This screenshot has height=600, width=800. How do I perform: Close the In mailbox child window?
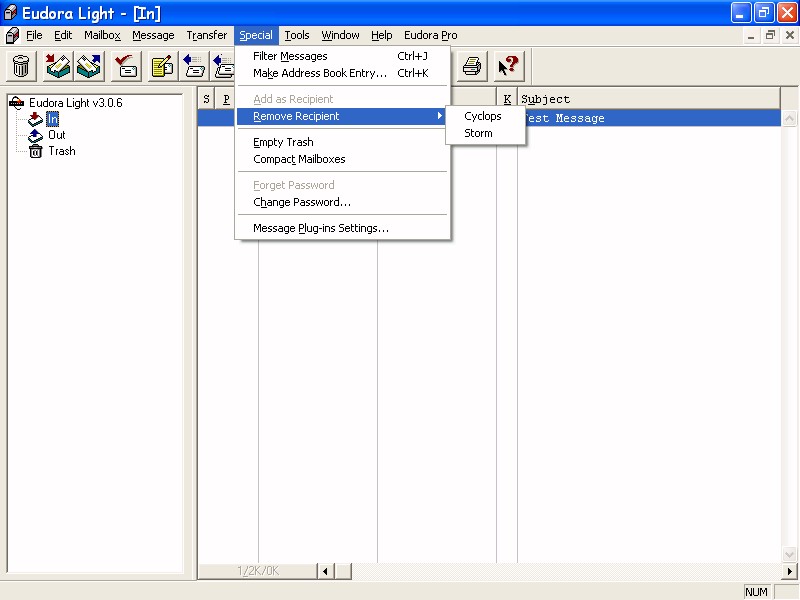[x=790, y=35]
